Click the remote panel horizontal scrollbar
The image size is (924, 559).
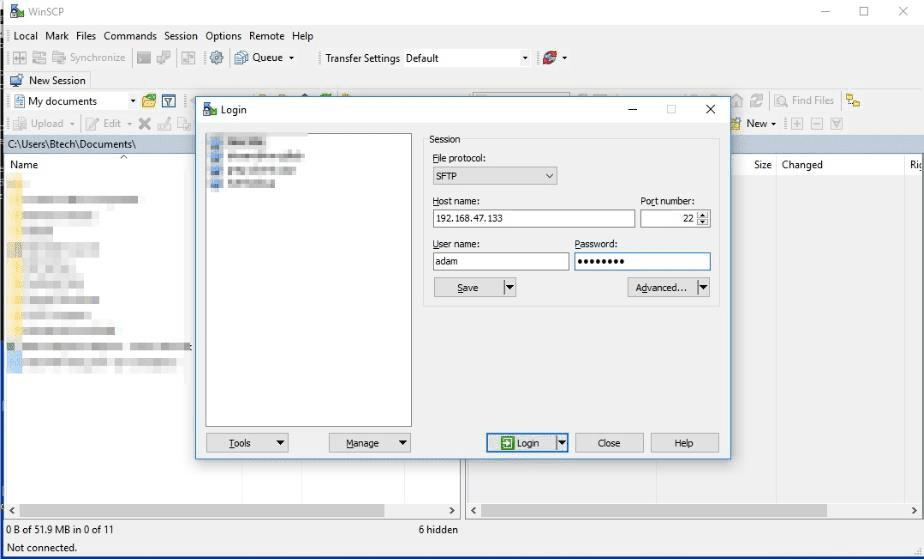coord(654,510)
